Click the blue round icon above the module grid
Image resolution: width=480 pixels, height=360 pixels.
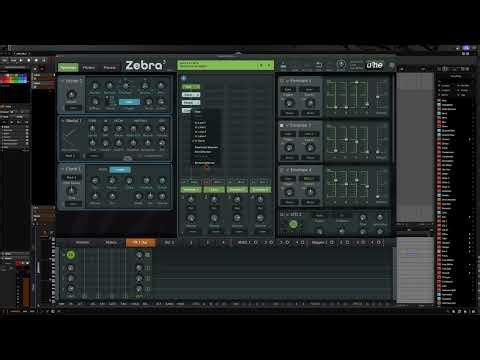pos(184,78)
